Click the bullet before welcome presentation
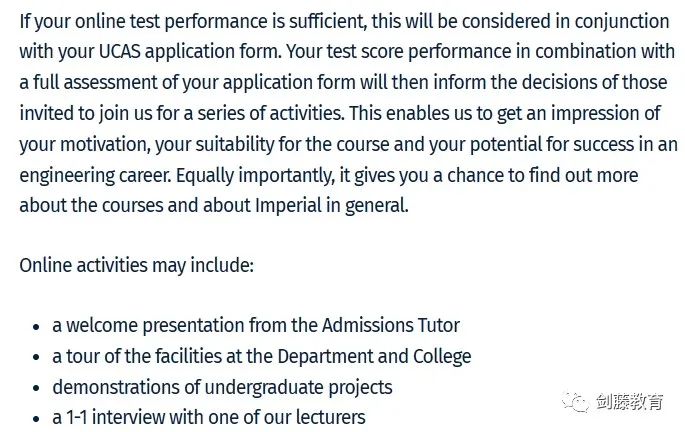685x432 pixels. [x=36, y=327]
